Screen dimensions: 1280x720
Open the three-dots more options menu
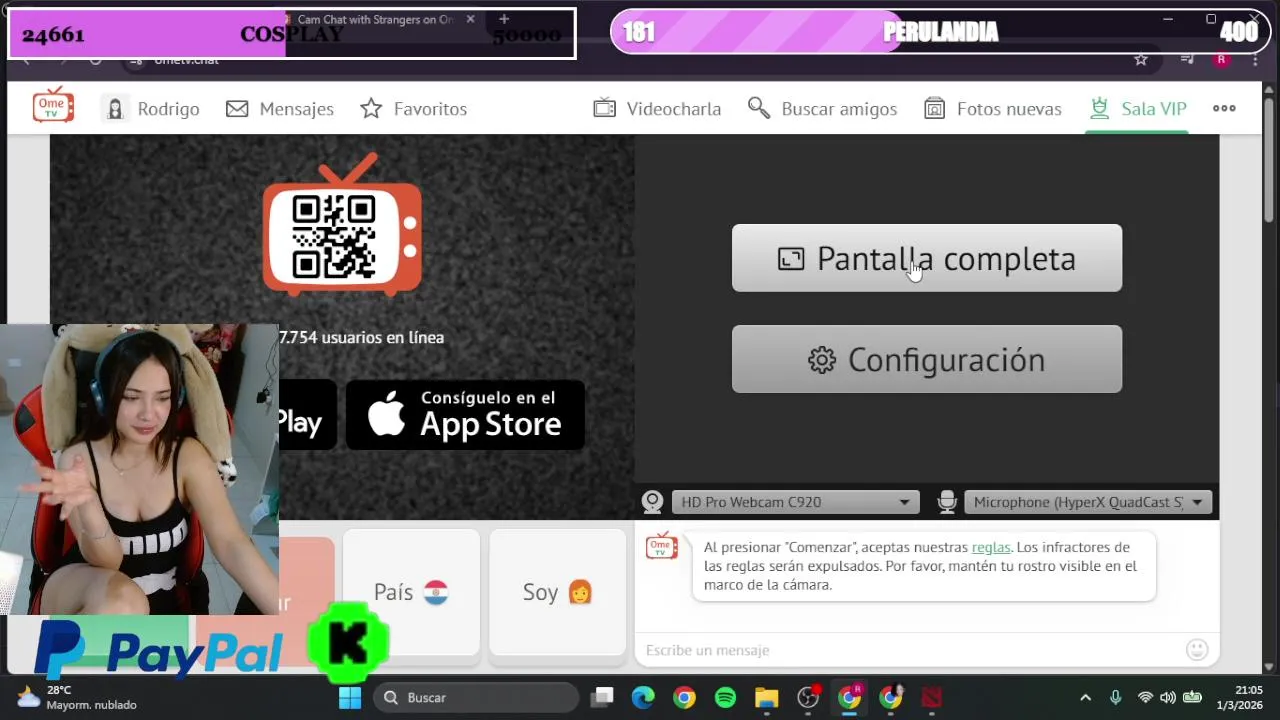(x=1224, y=108)
